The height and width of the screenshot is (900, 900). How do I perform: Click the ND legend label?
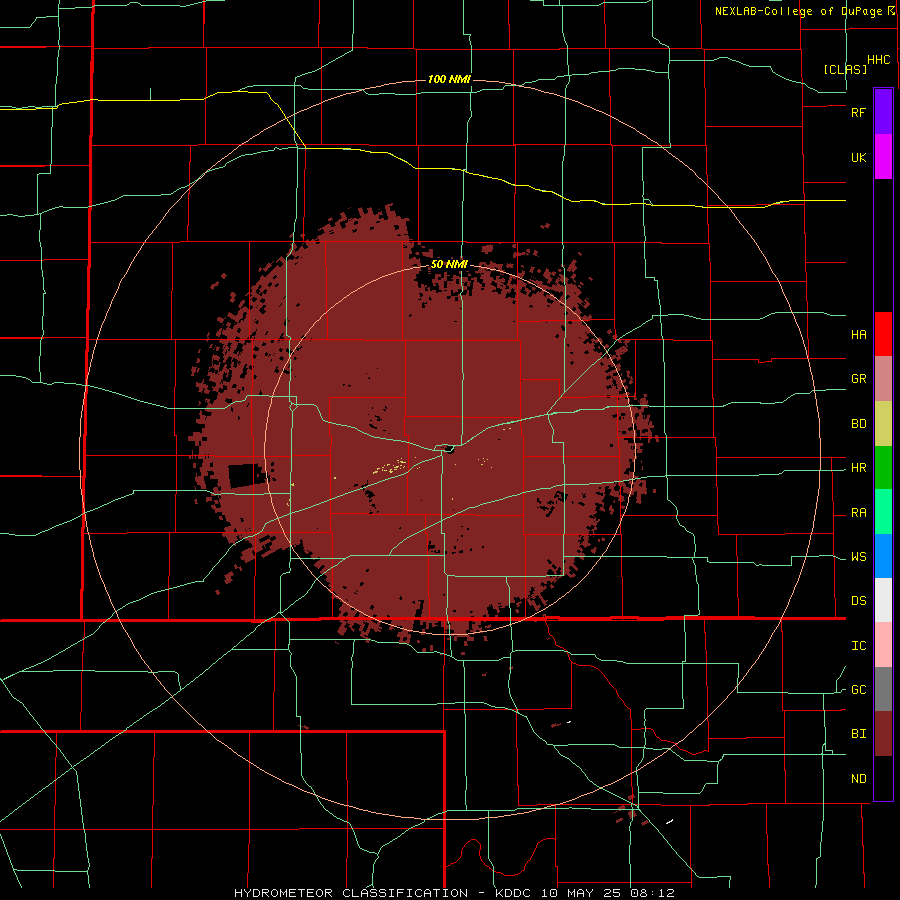click(858, 779)
